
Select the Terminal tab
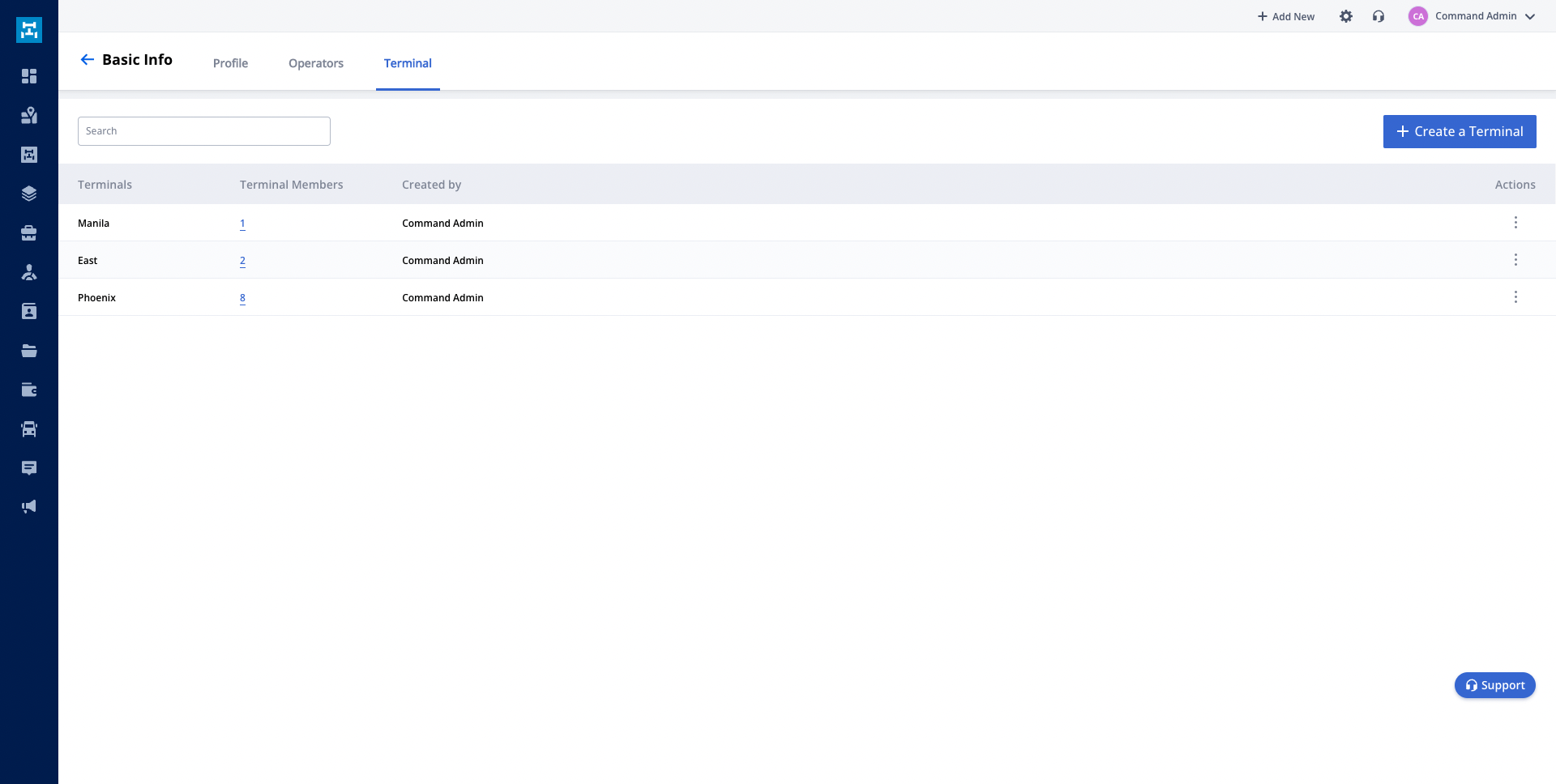point(408,63)
